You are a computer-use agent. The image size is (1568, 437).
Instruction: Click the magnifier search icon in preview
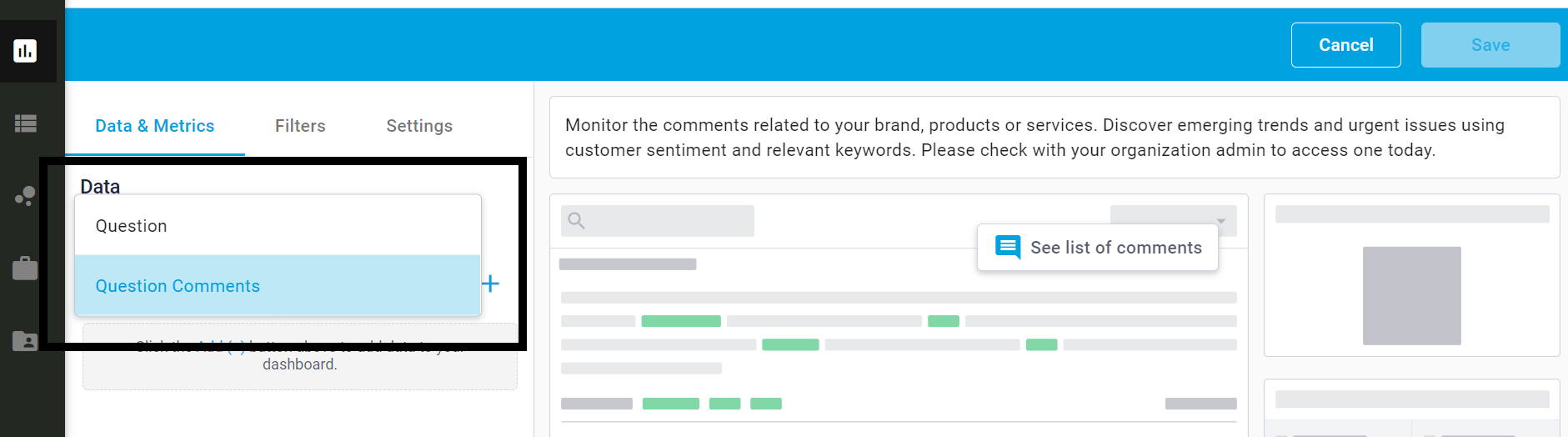click(576, 221)
